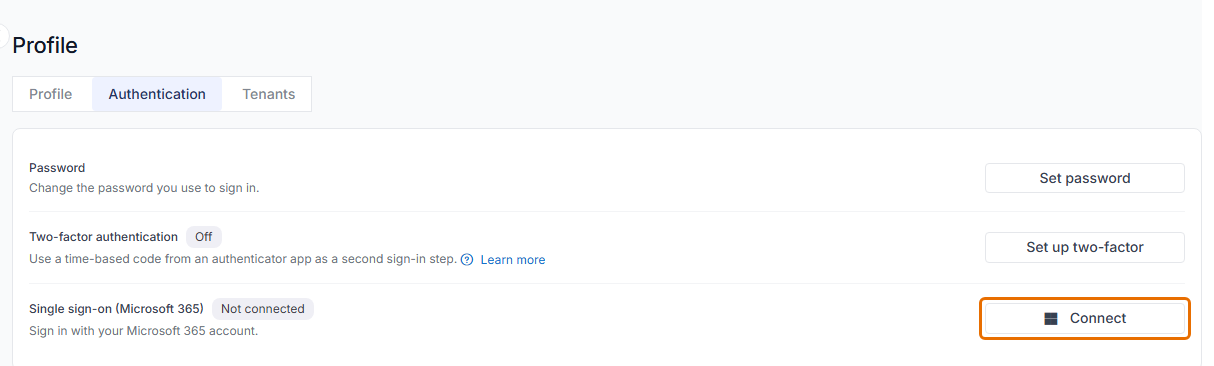Screen dimensions: 1214x366
Task: Click the Single sign-on (Microsoft 365) label
Action: 116,309
